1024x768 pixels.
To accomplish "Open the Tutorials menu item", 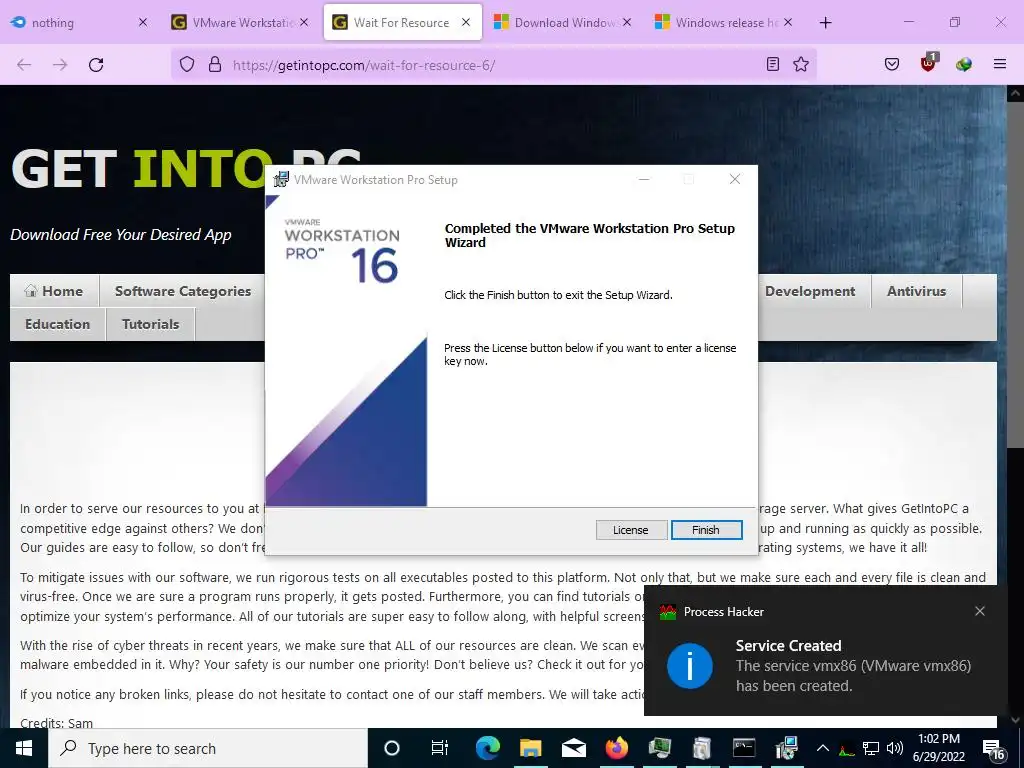I will tap(150, 325).
